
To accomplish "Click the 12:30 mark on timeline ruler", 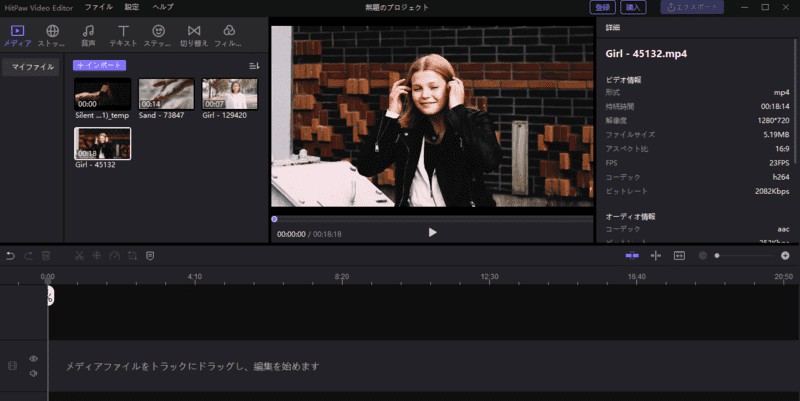I will pos(489,277).
